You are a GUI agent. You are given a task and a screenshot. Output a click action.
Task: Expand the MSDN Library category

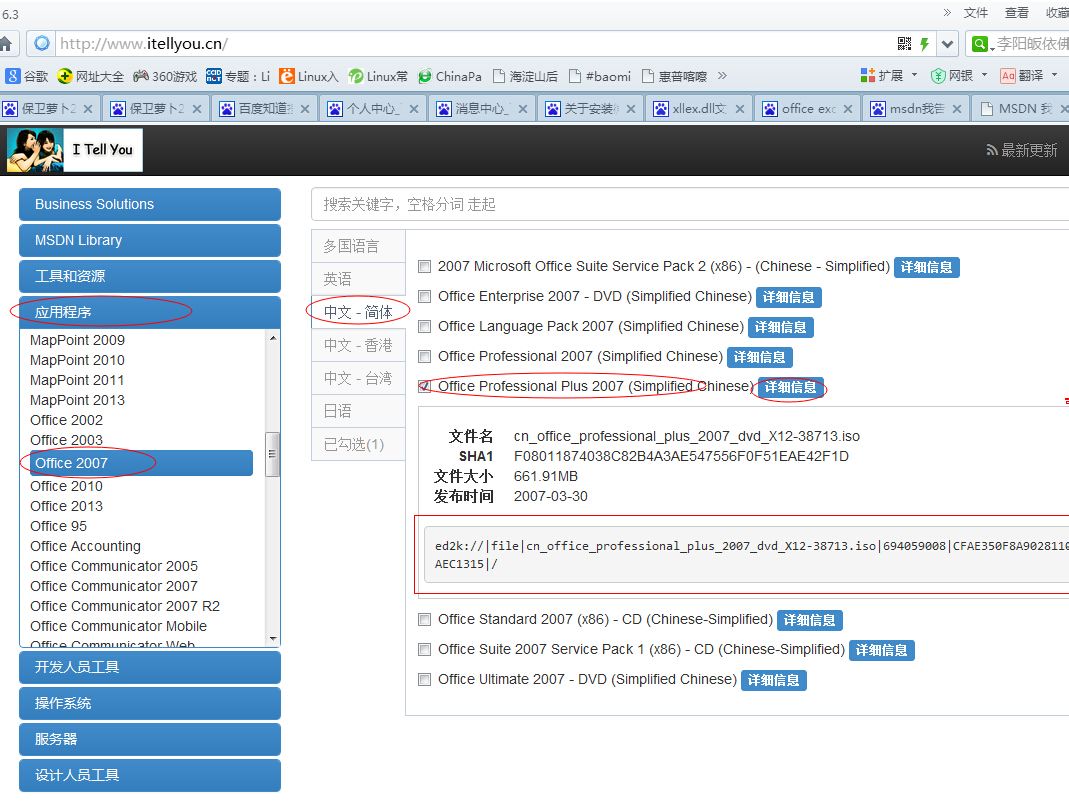150,240
